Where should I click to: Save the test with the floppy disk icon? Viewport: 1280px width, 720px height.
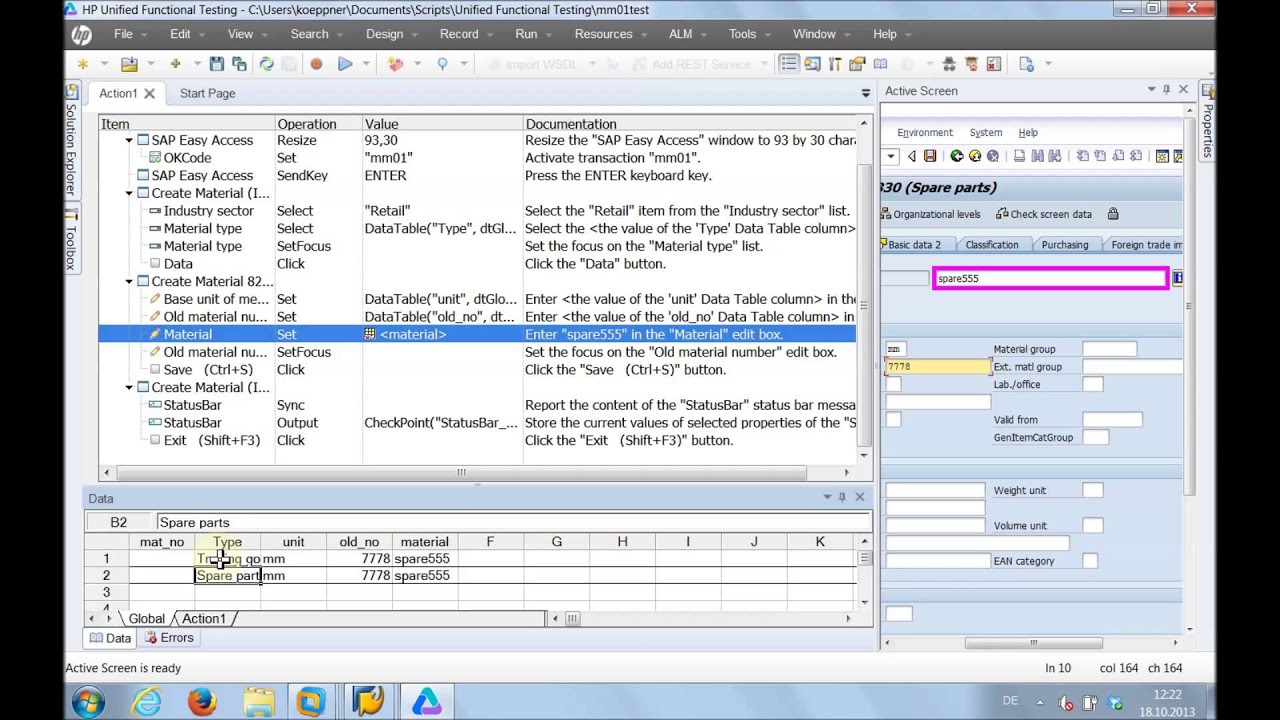coord(217,64)
